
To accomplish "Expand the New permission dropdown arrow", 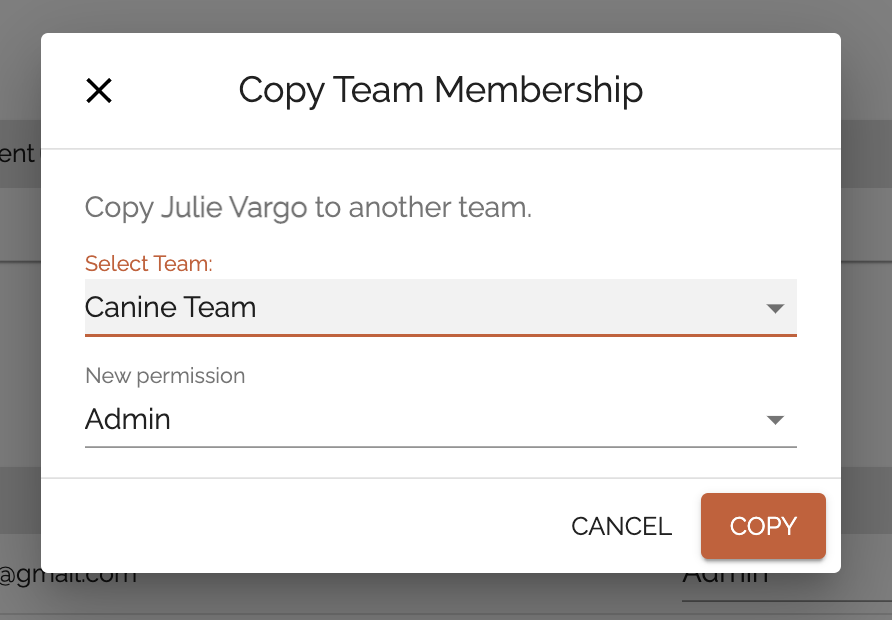I will tap(775, 420).
